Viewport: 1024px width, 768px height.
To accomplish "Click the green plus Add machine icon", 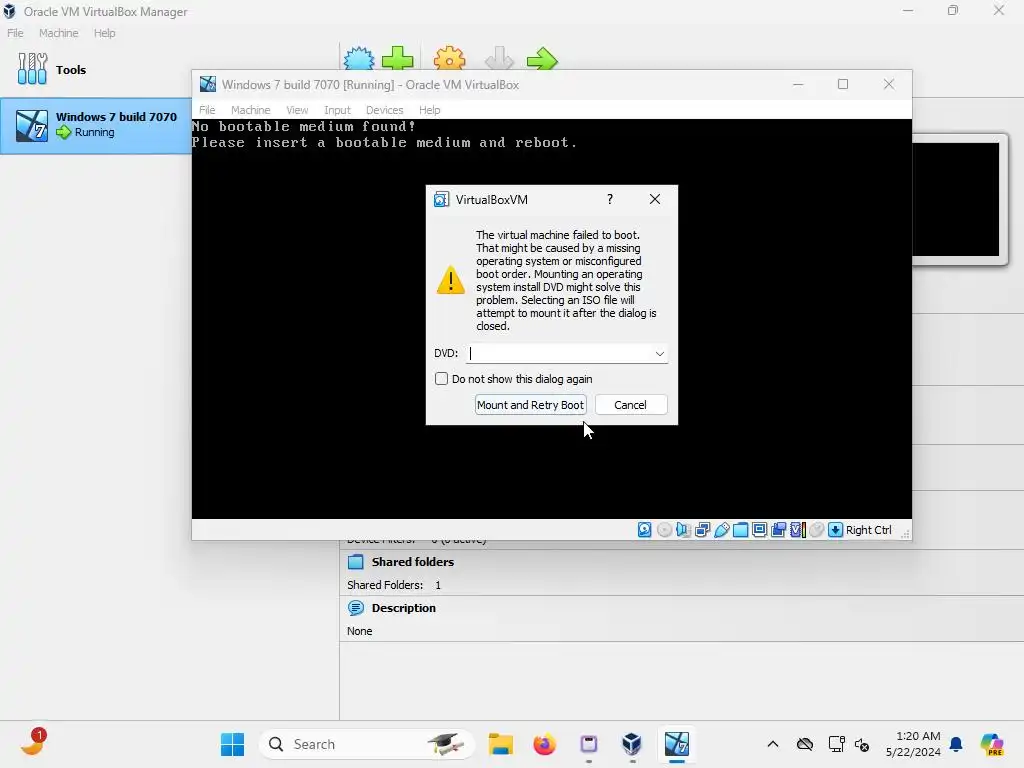I will 398,59.
